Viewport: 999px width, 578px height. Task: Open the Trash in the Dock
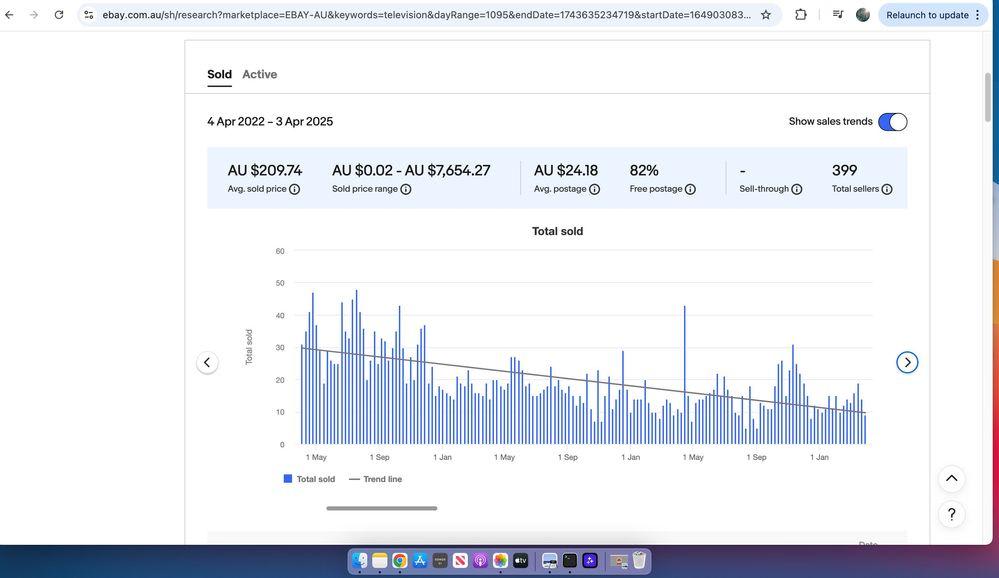click(639, 561)
